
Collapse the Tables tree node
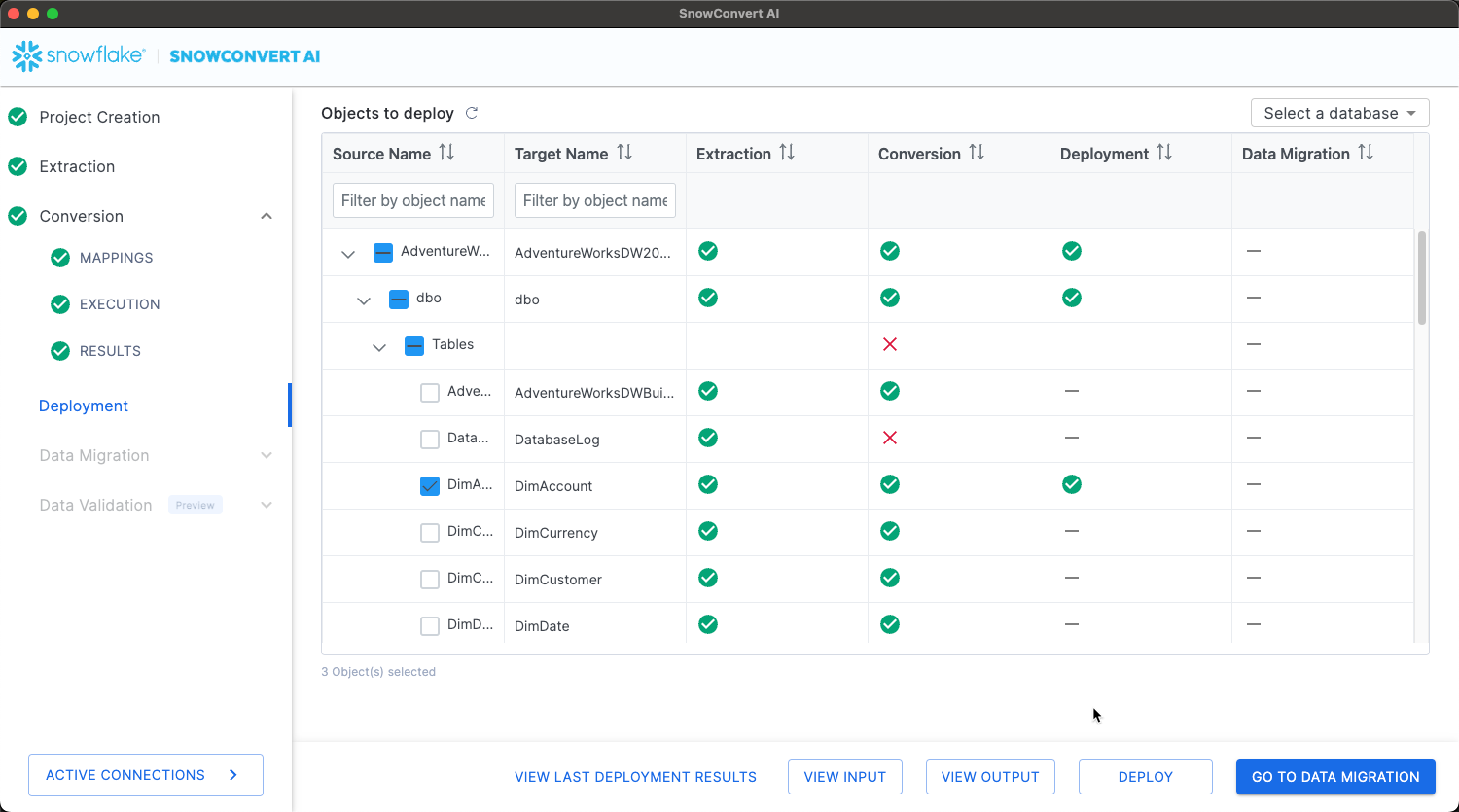(379, 347)
